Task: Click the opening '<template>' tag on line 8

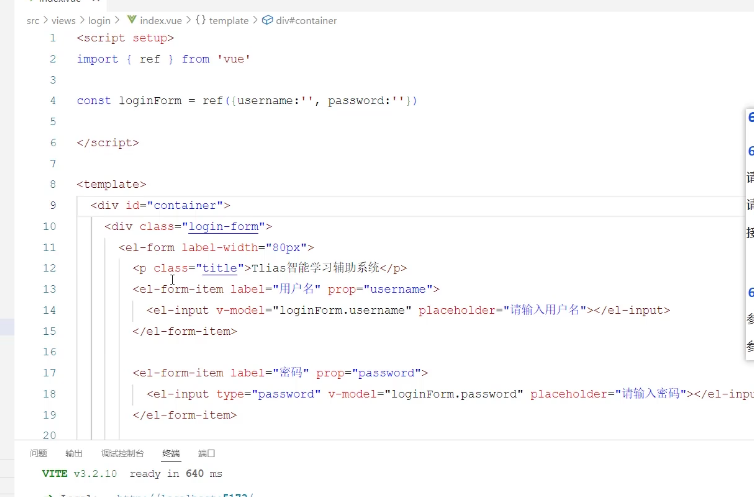Action: (x=112, y=185)
